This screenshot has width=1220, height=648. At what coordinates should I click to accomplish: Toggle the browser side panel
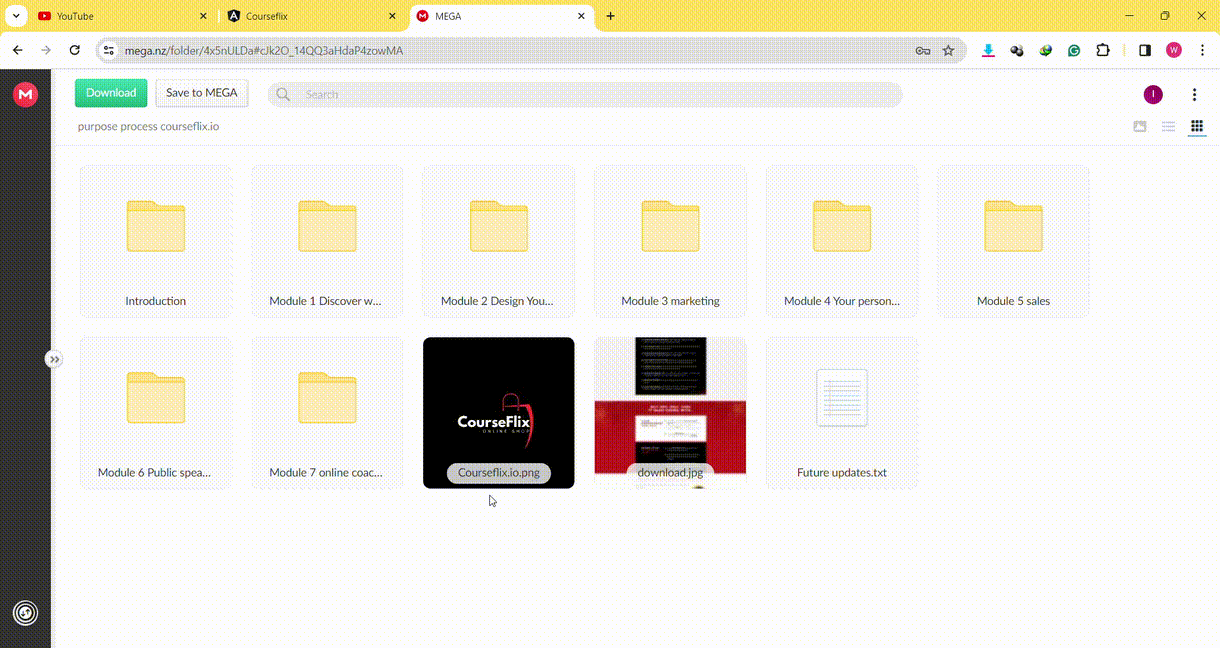pos(1145,50)
